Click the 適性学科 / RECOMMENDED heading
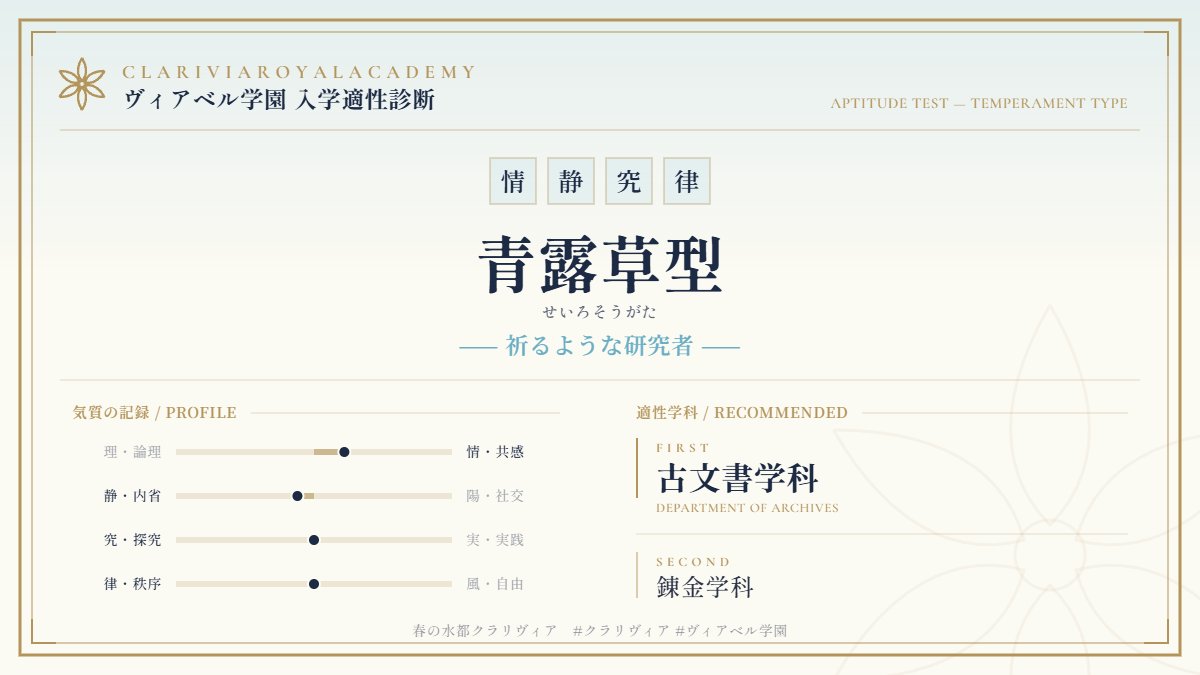This screenshot has width=1200, height=675. [x=742, y=412]
